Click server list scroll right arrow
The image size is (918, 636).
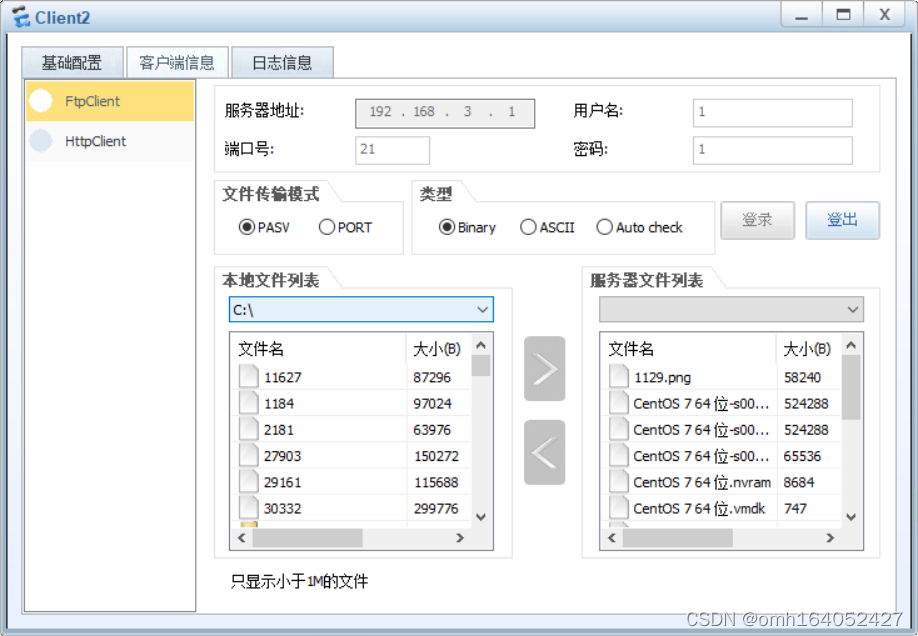(x=830, y=538)
